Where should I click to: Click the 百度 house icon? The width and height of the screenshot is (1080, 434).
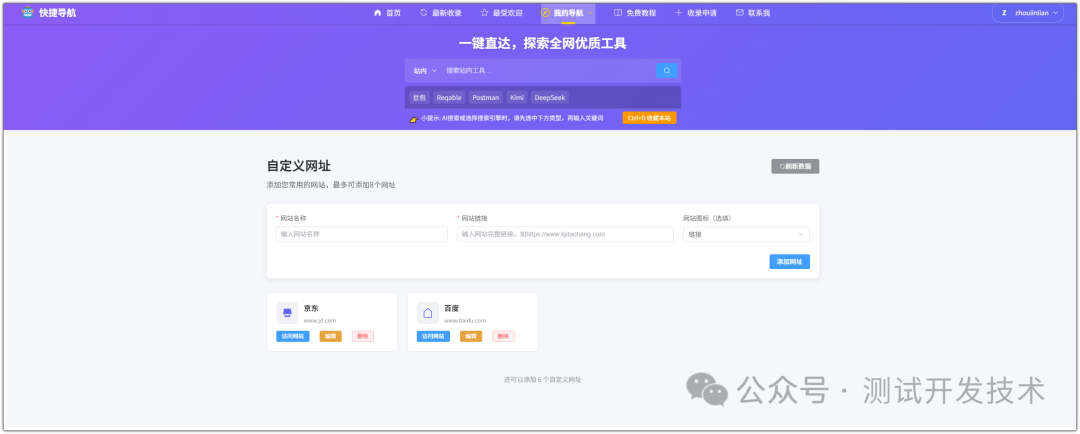(x=428, y=313)
